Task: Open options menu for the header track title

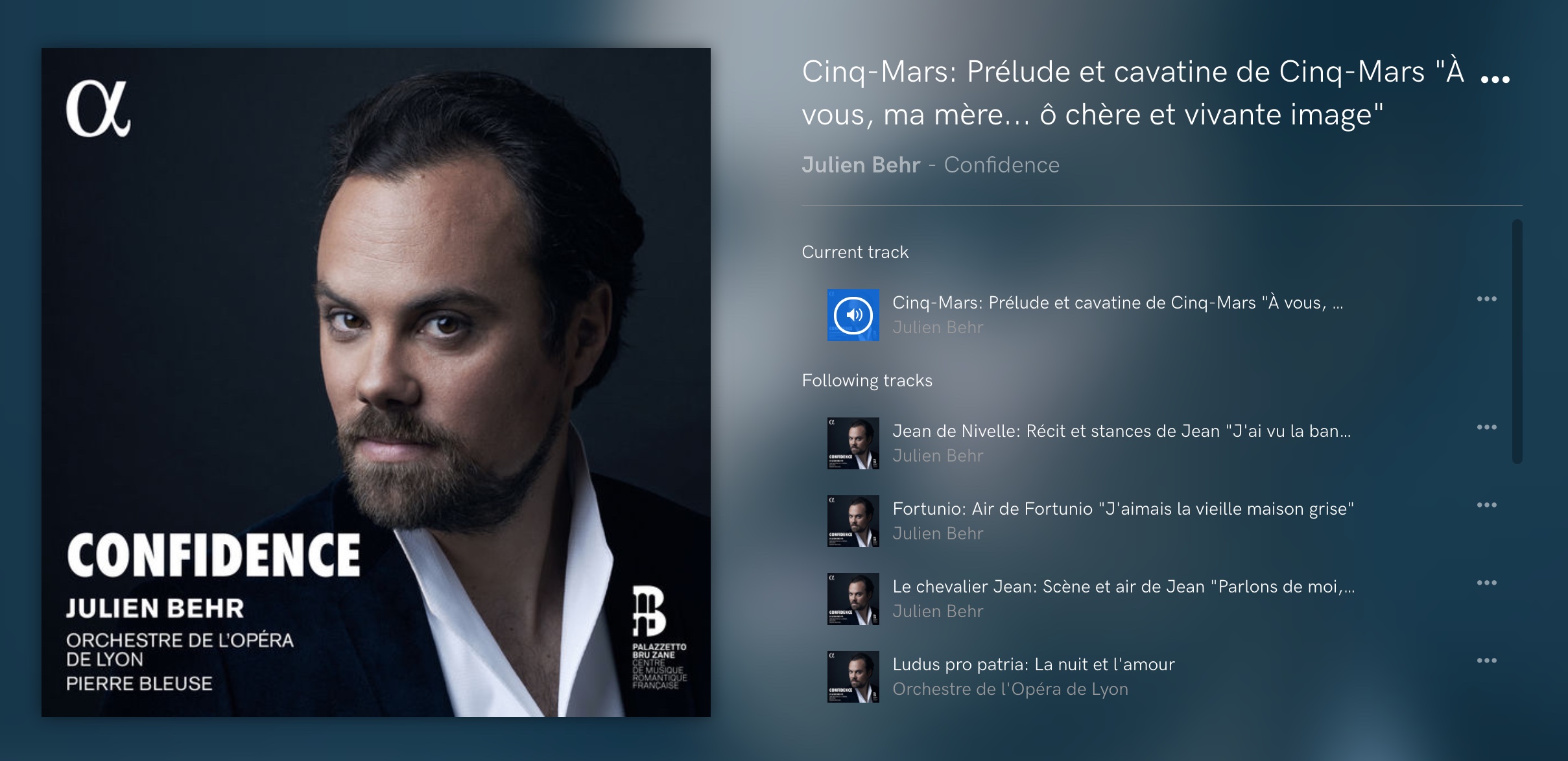Action: (x=1495, y=80)
